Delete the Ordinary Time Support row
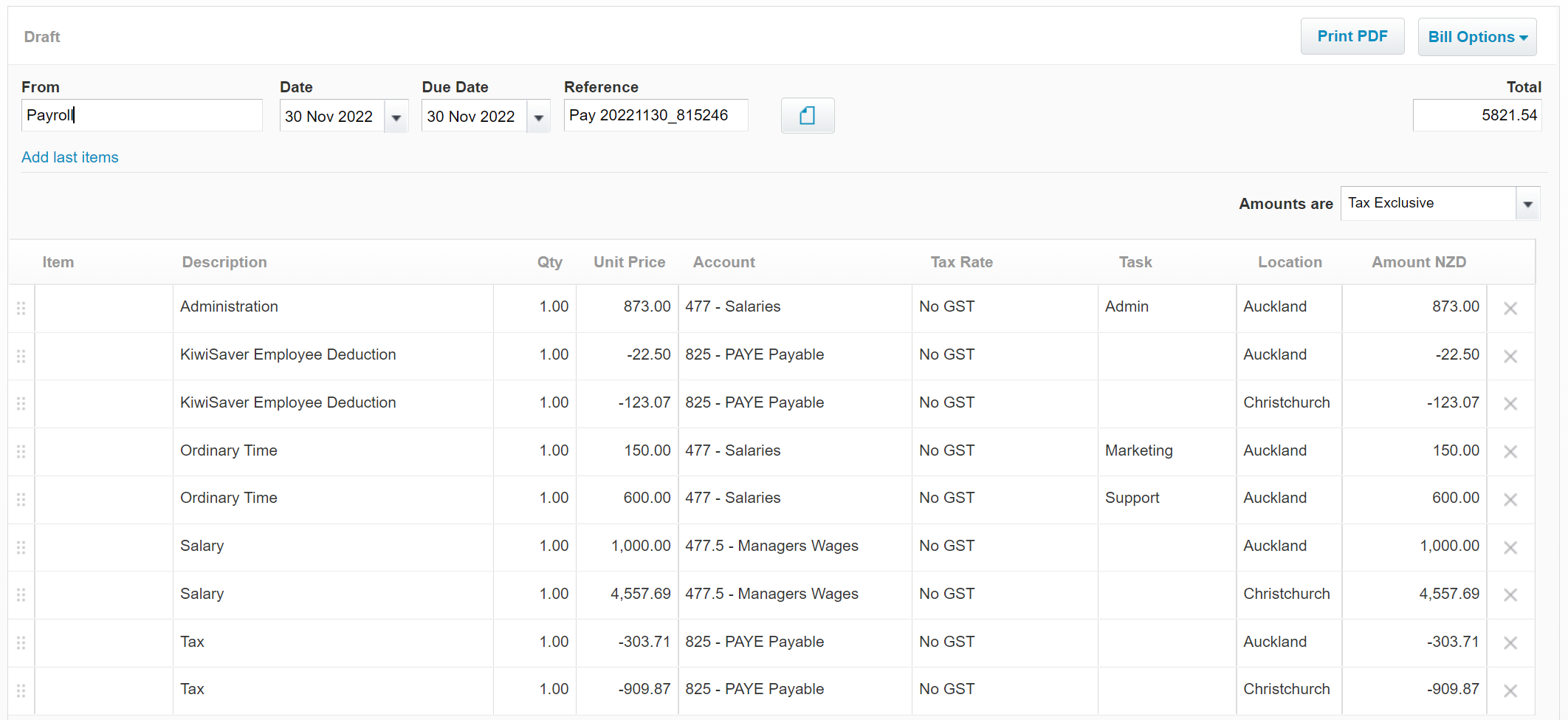The image size is (1568, 720). [x=1510, y=500]
